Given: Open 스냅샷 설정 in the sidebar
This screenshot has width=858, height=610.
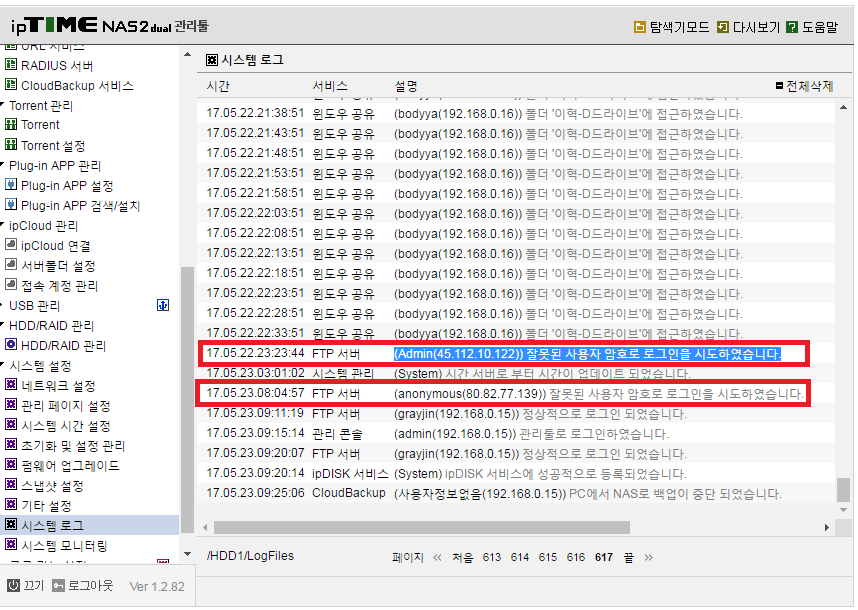Looking at the screenshot, I should [x=52, y=486].
